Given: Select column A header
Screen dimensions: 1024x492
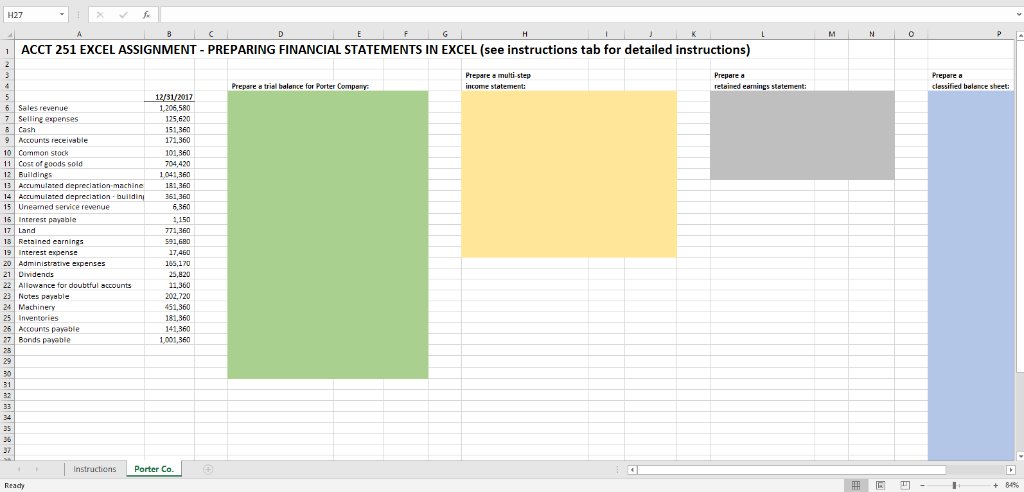Looking at the screenshot, I should point(78,35).
